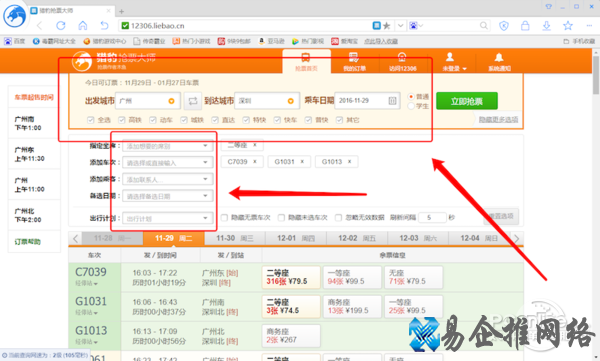Image resolution: width=600 pixels, height=361 pixels.
Task: Click 隐藏更多选项 link
Action: pos(498,120)
